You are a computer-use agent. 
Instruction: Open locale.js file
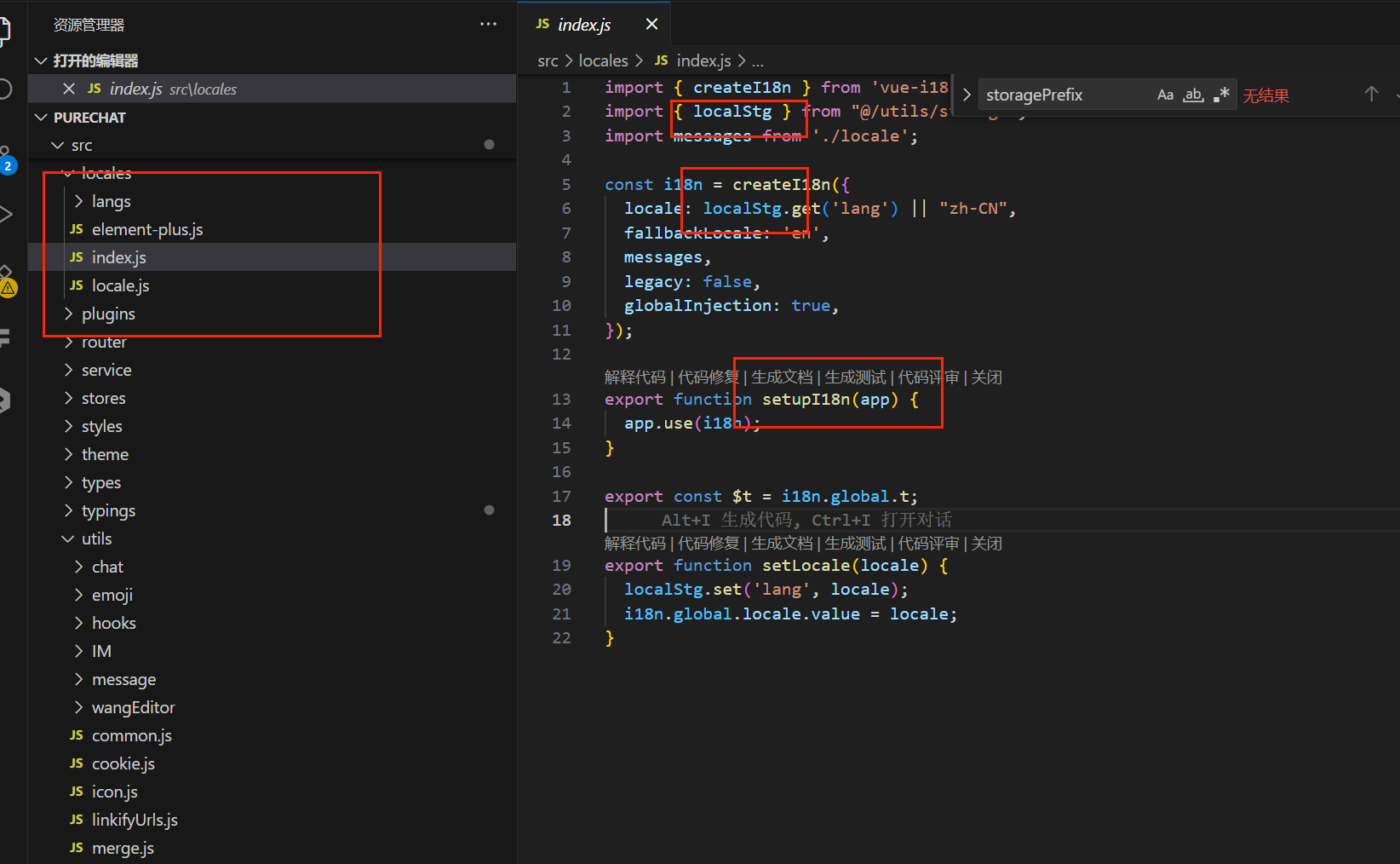(121, 285)
